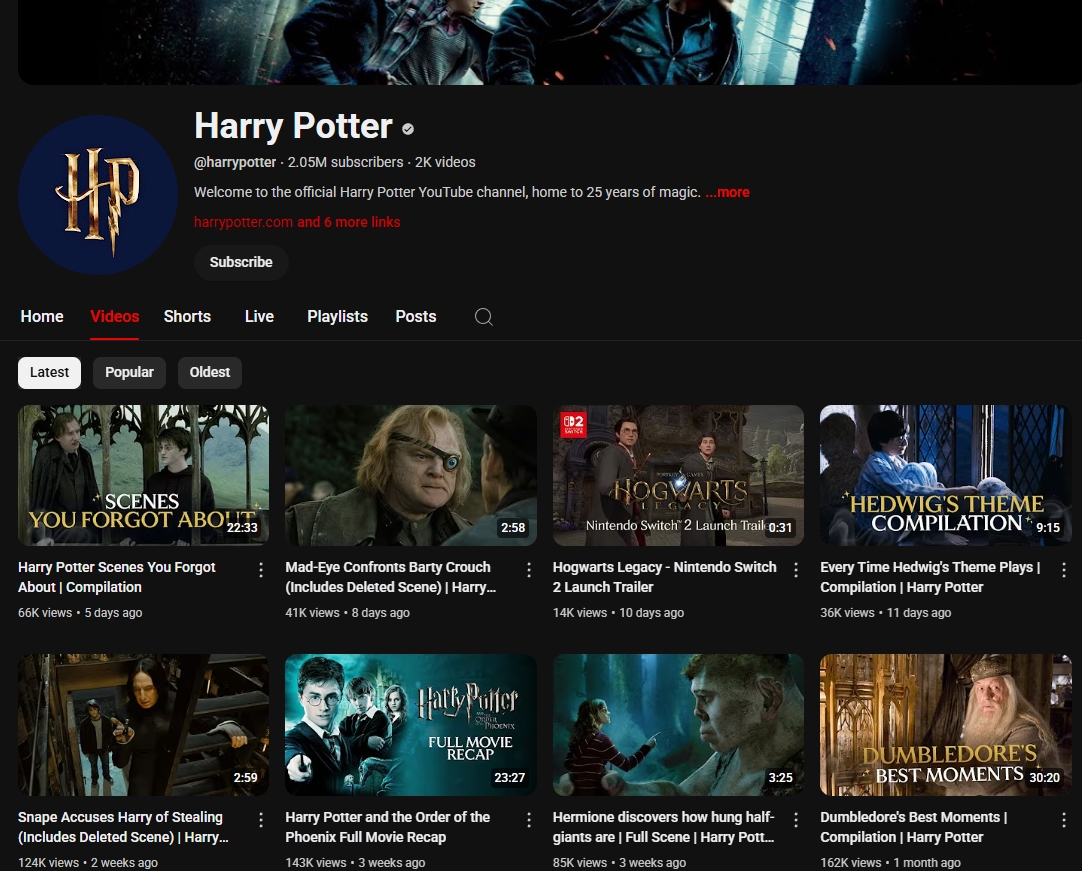Play the Snape and Harry staircase thumbnail
1082x871 pixels.
[x=144, y=725]
